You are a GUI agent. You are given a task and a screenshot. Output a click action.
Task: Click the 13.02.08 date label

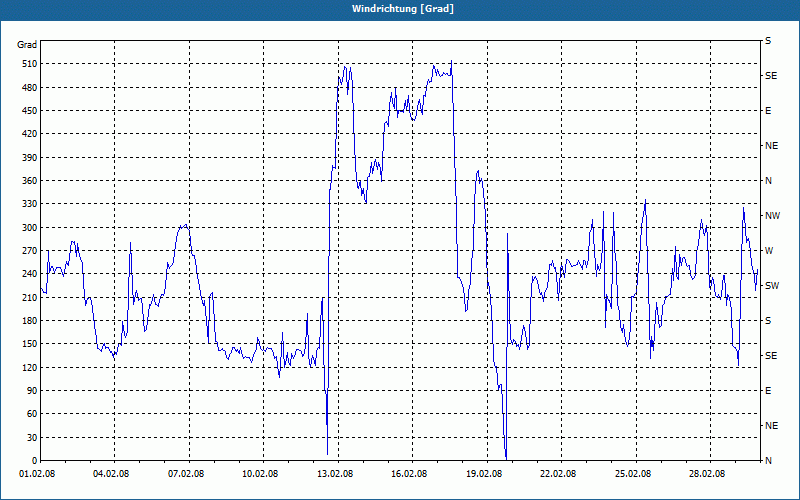point(335,474)
